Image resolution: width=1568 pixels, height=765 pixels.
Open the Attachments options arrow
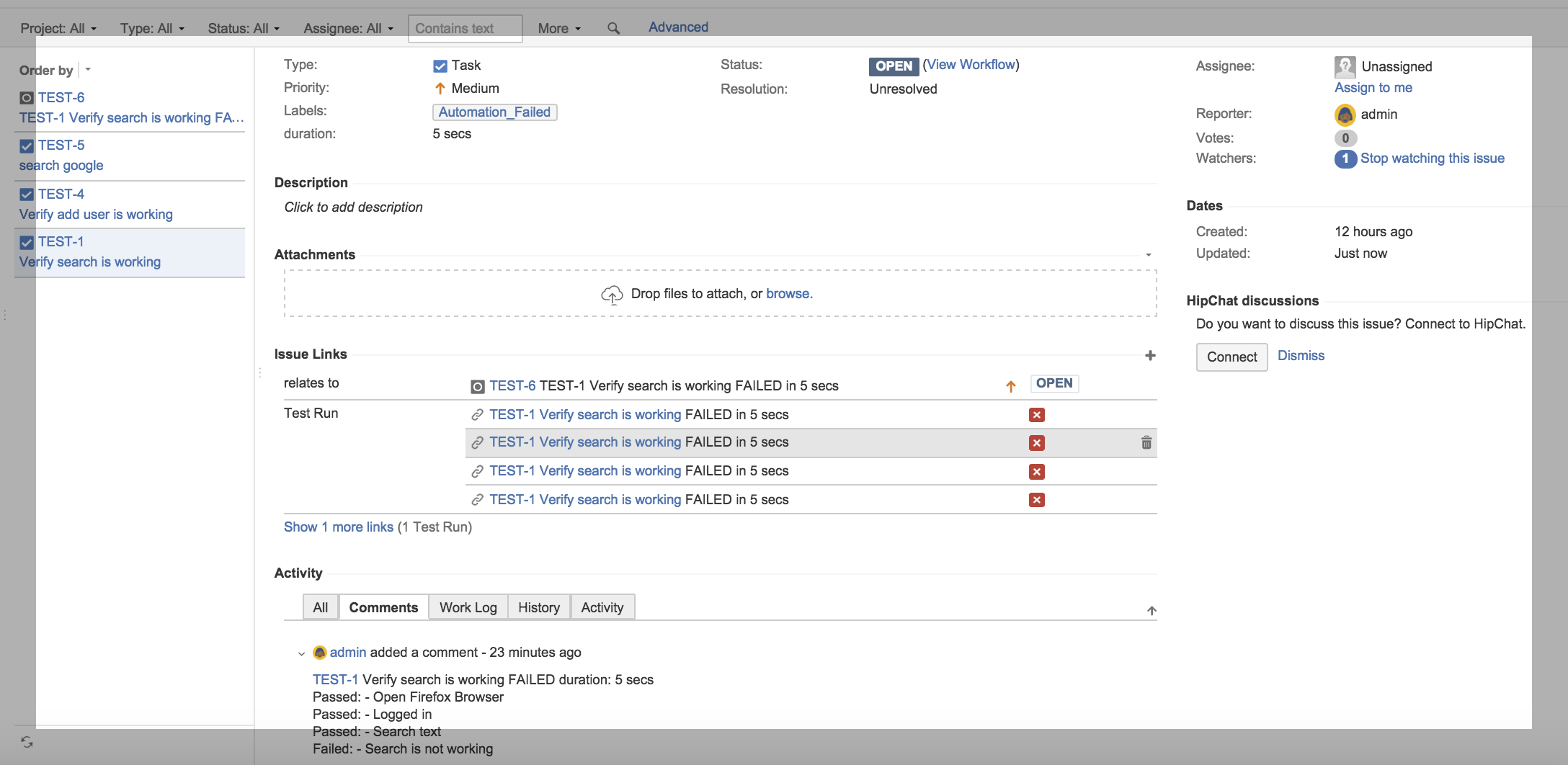coord(1149,255)
